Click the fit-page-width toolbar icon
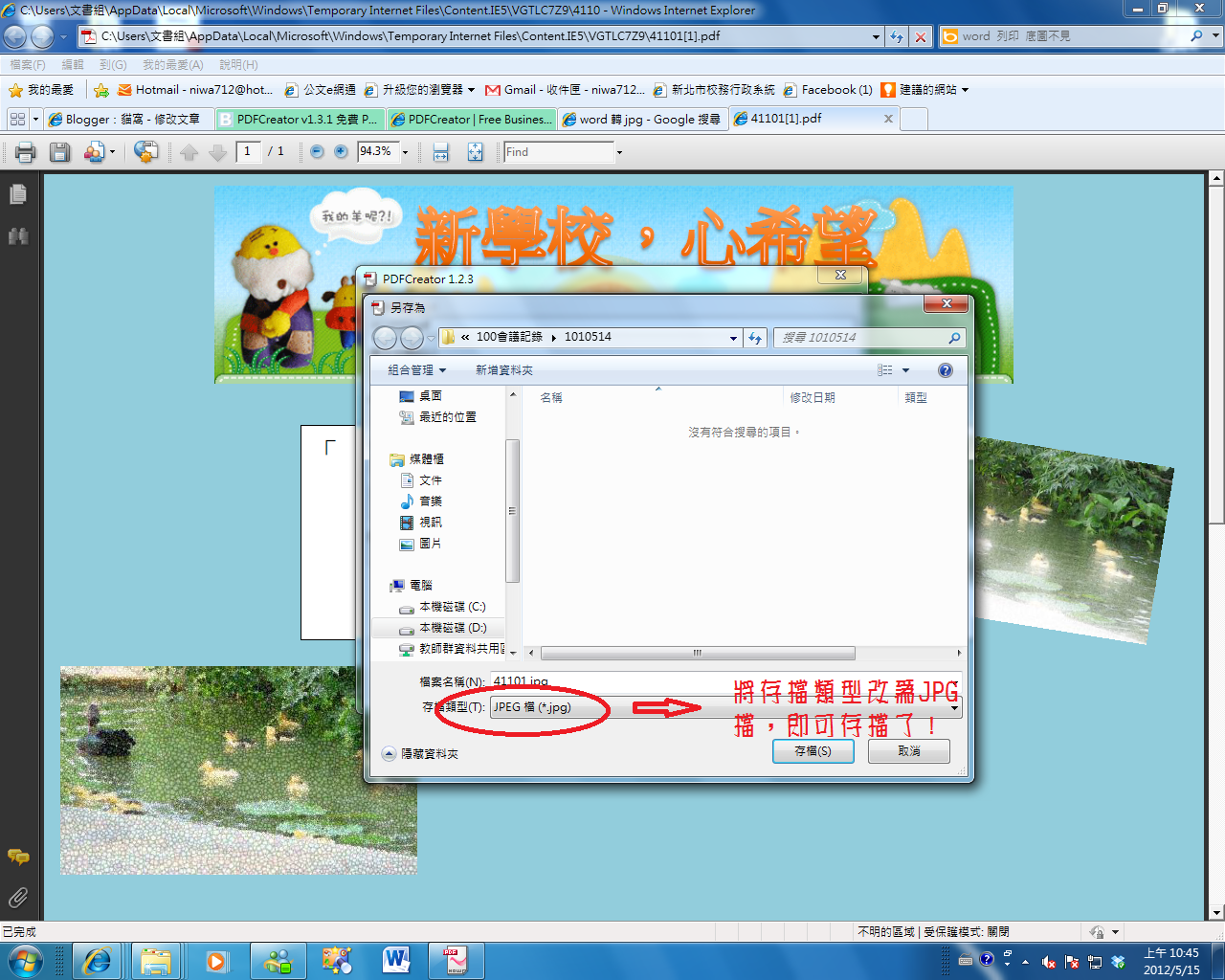This screenshot has width=1225, height=980. [438, 151]
